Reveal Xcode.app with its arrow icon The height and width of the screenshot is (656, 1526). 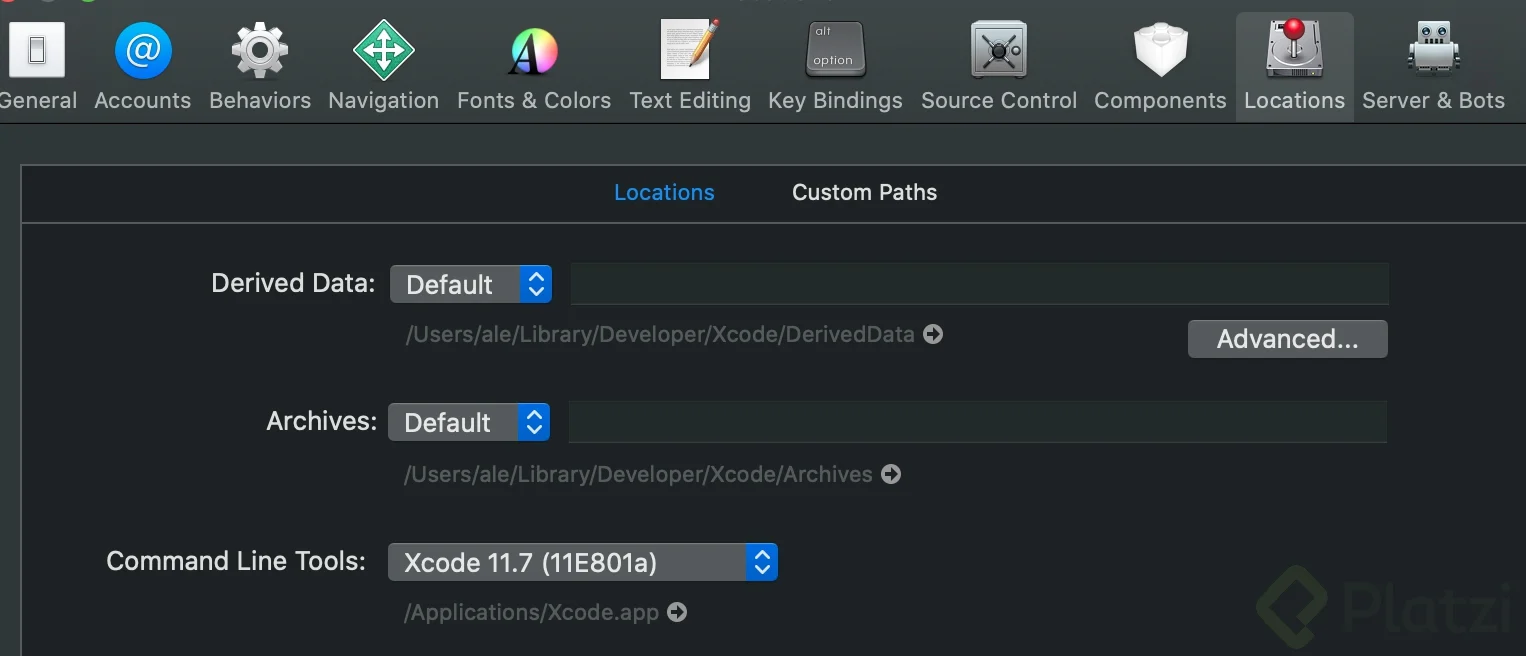point(677,612)
